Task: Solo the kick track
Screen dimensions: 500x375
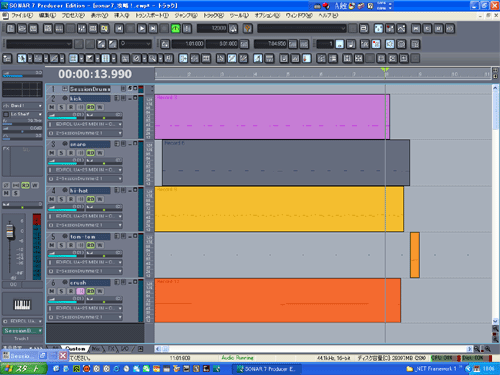Action: pos(61,107)
